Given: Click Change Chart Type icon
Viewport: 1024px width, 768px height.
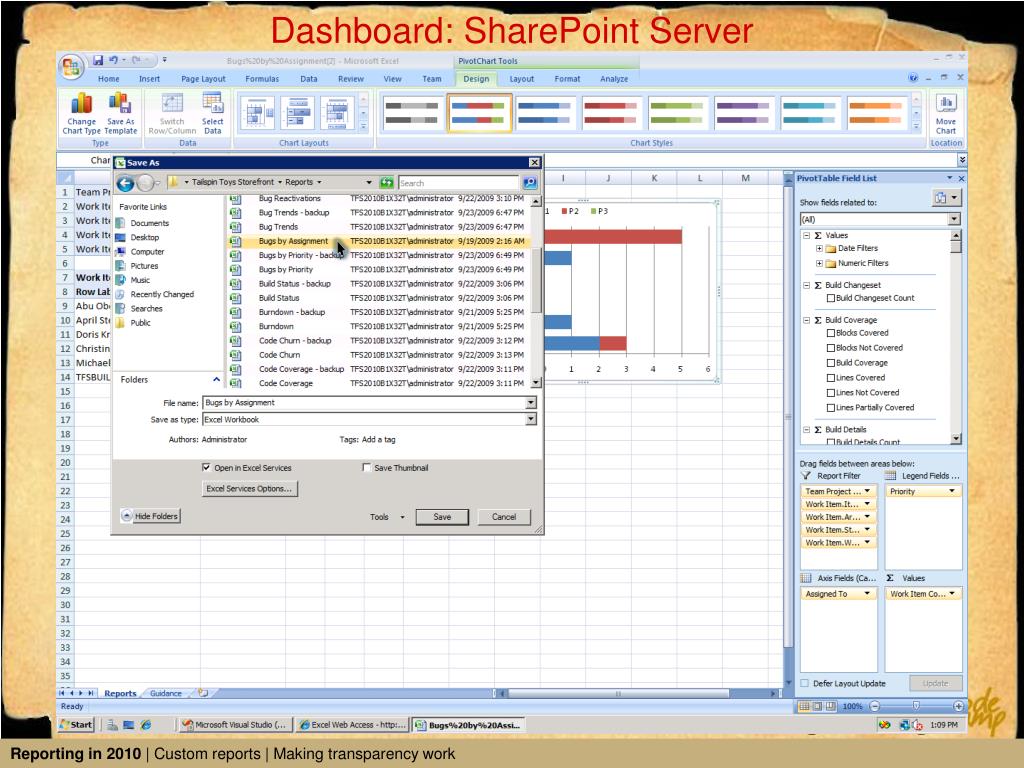Looking at the screenshot, I should tap(82, 103).
